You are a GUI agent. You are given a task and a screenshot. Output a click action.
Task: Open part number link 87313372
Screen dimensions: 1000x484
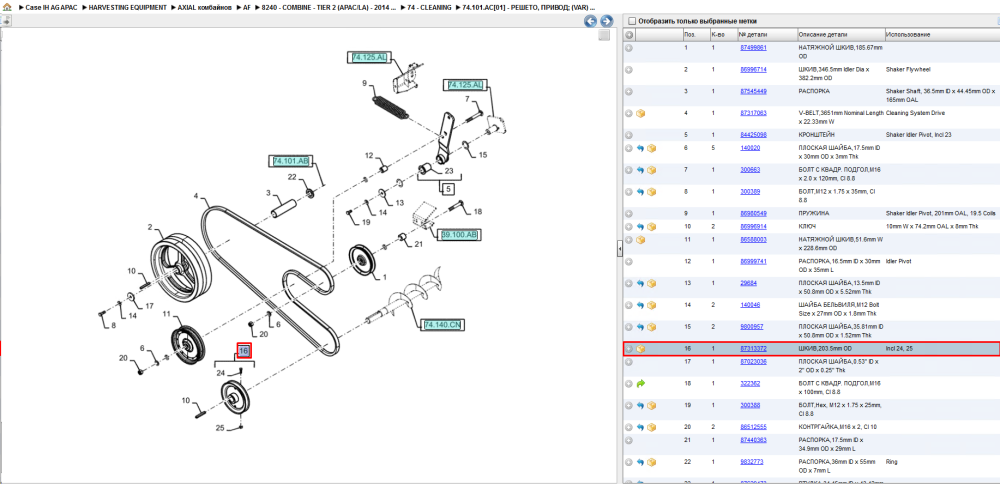(x=753, y=349)
